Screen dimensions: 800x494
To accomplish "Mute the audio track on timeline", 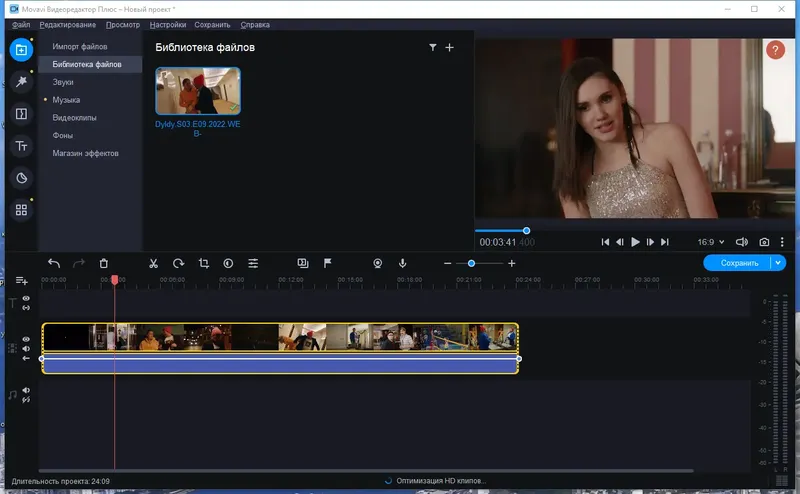I will pyautogui.click(x=26, y=391).
